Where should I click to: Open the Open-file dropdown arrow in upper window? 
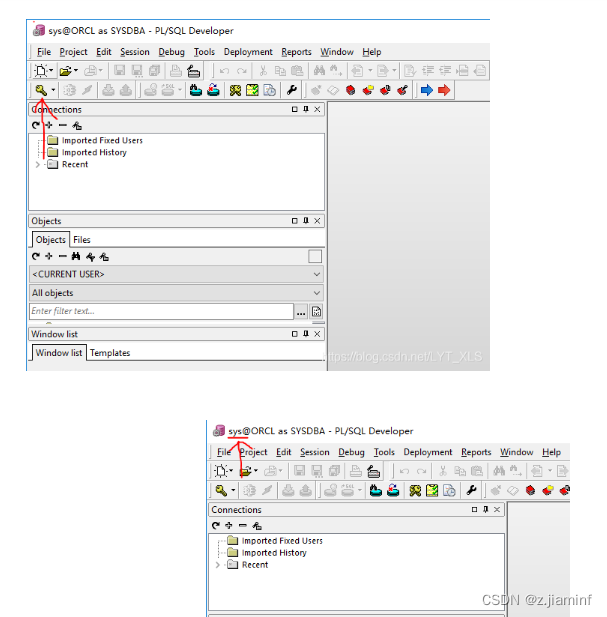coord(76,70)
